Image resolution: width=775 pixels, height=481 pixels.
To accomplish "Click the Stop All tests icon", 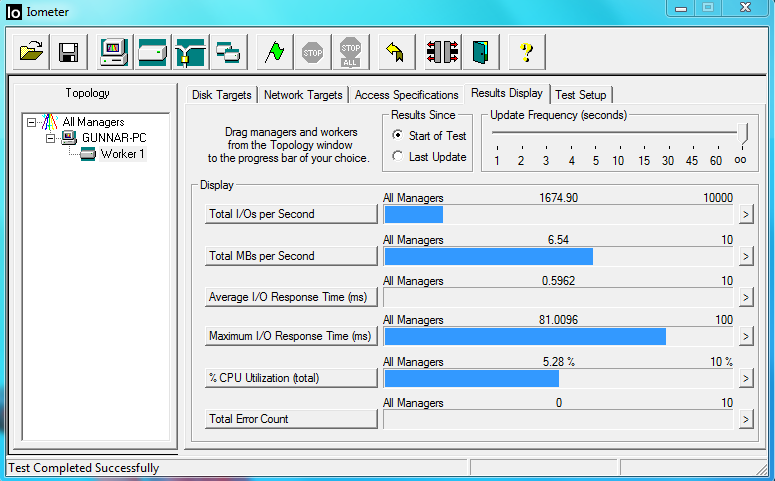I will click(350, 52).
